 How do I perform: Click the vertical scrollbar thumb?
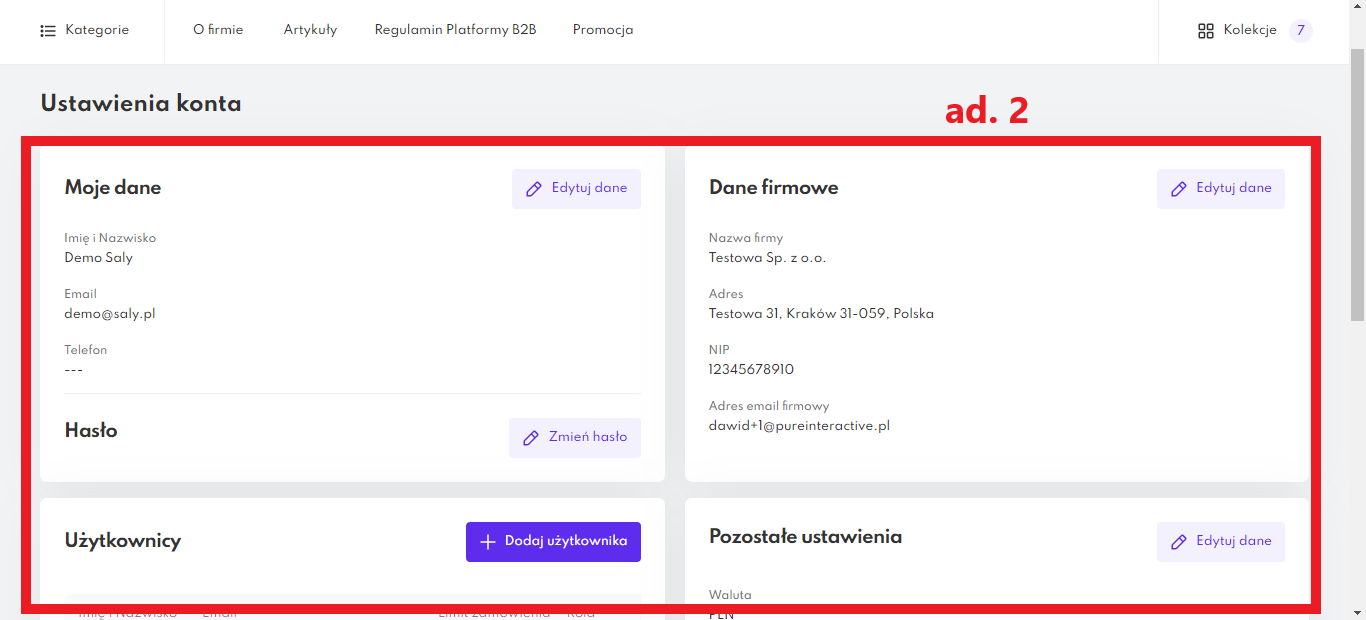[x=1357, y=180]
